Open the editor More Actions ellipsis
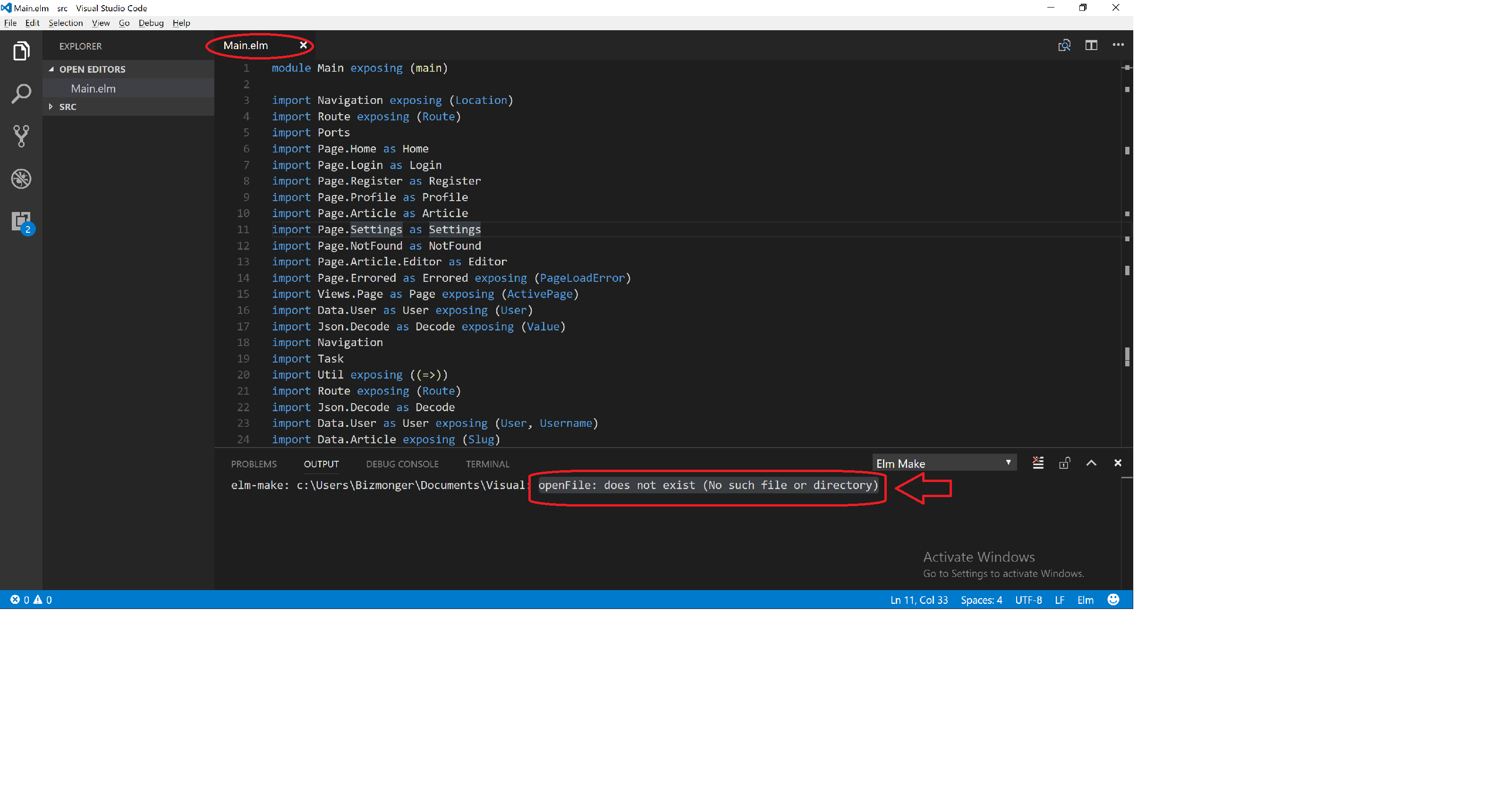The width and height of the screenshot is (1511, 812). [1118, 45]
